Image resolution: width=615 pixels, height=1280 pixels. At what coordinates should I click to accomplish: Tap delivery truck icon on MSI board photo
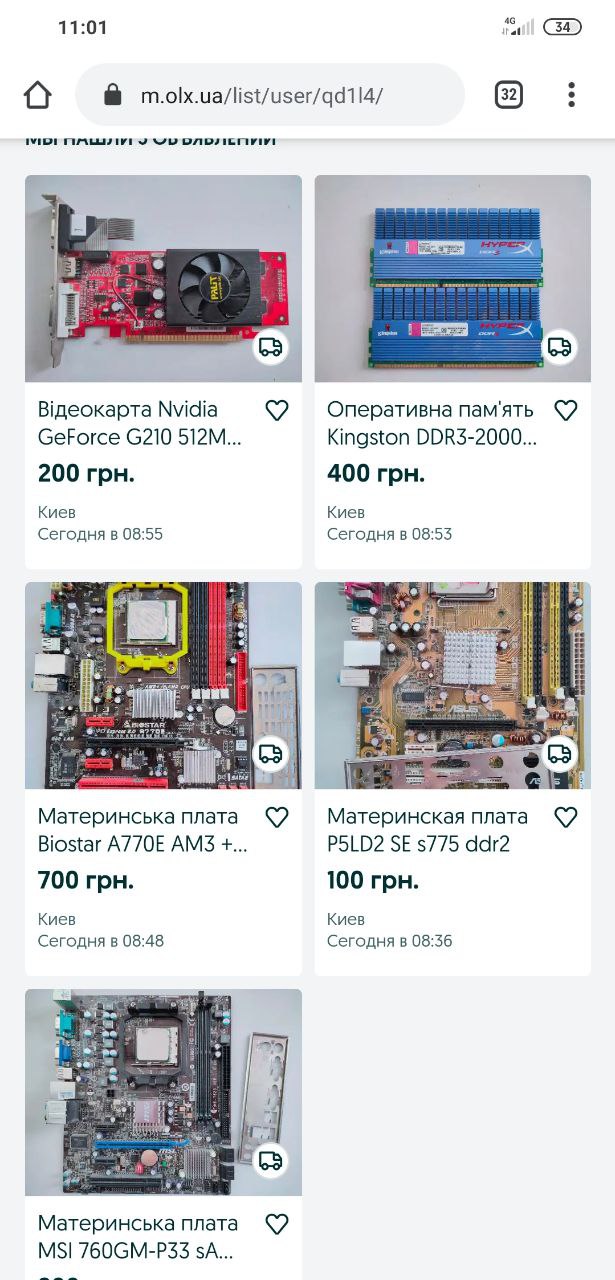pyautogui.click(x=270, y=1161)
